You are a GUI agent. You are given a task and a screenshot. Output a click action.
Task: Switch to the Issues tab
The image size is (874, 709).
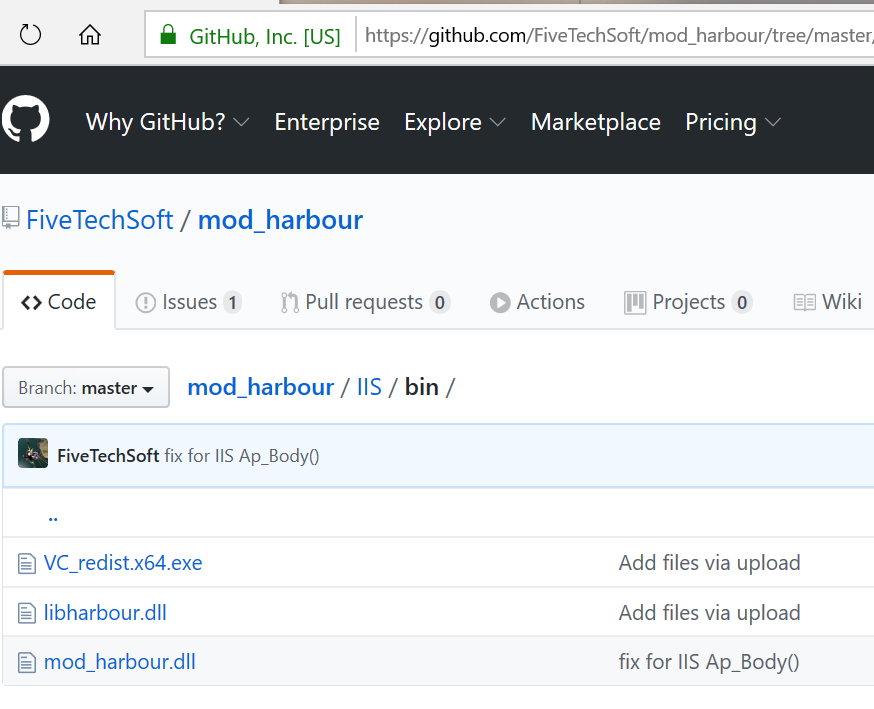click(x=188, y=302)
